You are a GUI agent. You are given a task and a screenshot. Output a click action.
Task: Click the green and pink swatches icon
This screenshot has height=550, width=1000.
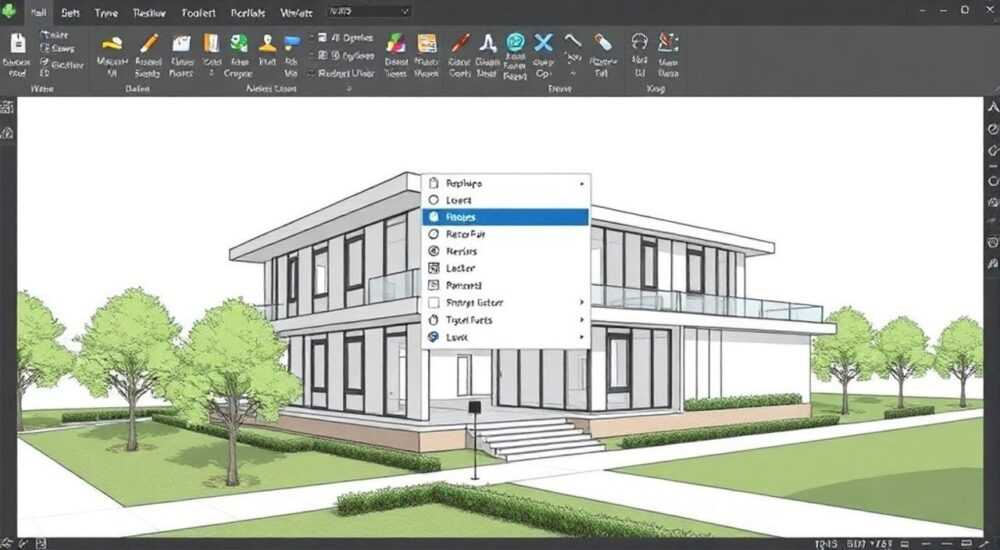coord(395,43)
